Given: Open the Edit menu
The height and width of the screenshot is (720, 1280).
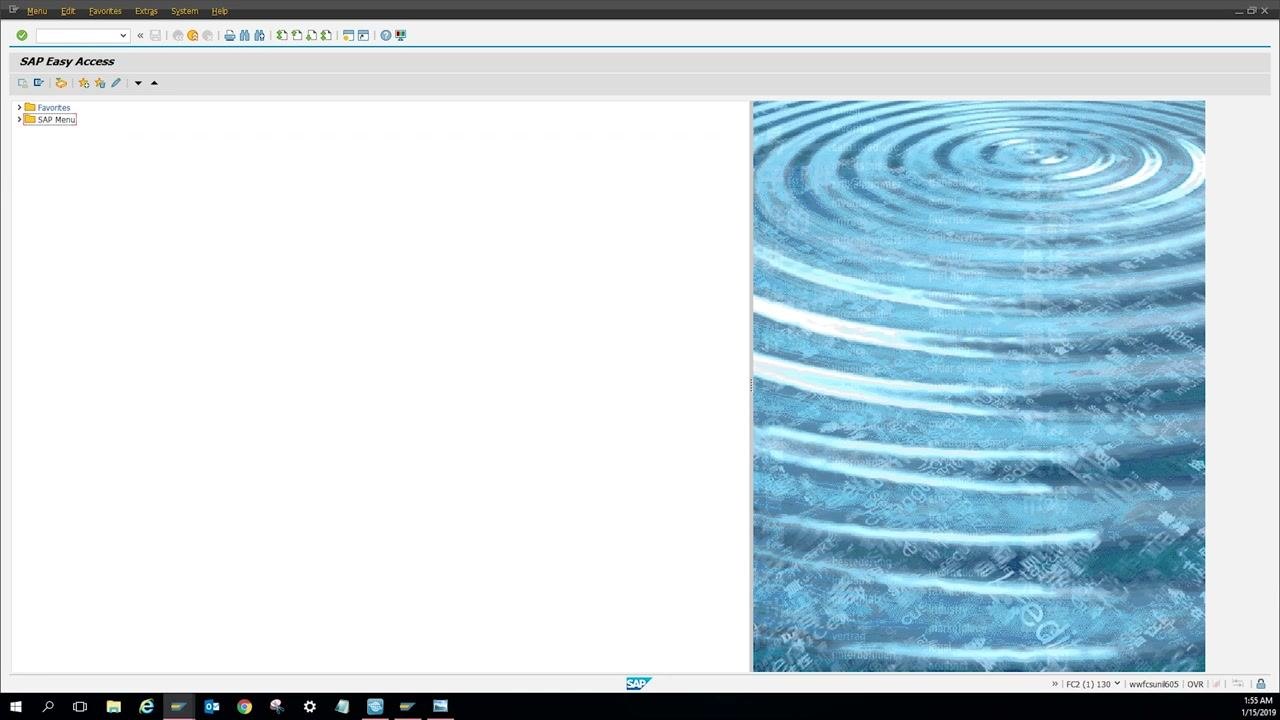Looking at the screenshot, I should click(x=68, y=11).
